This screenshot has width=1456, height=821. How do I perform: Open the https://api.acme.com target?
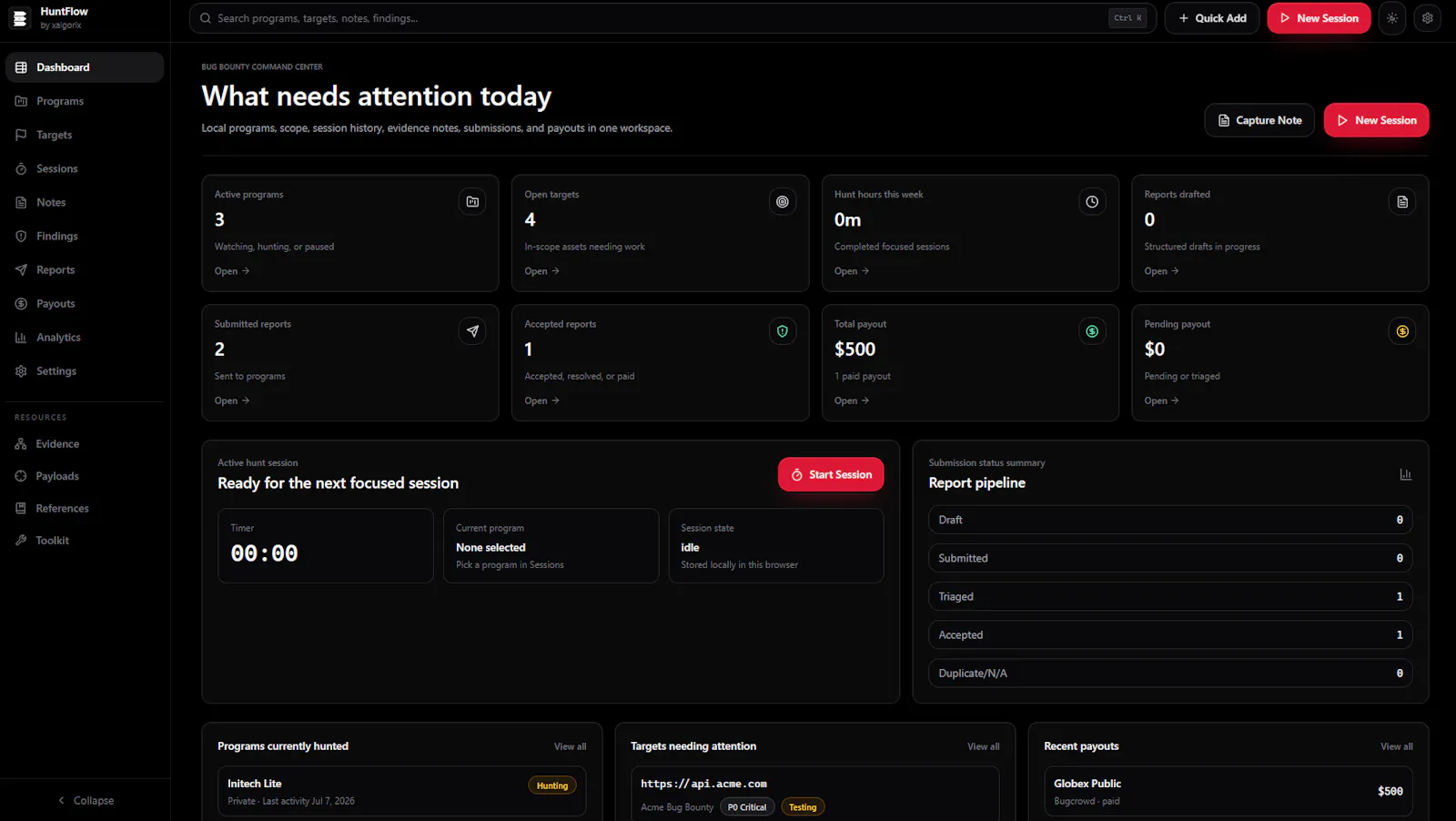(814, 794)
